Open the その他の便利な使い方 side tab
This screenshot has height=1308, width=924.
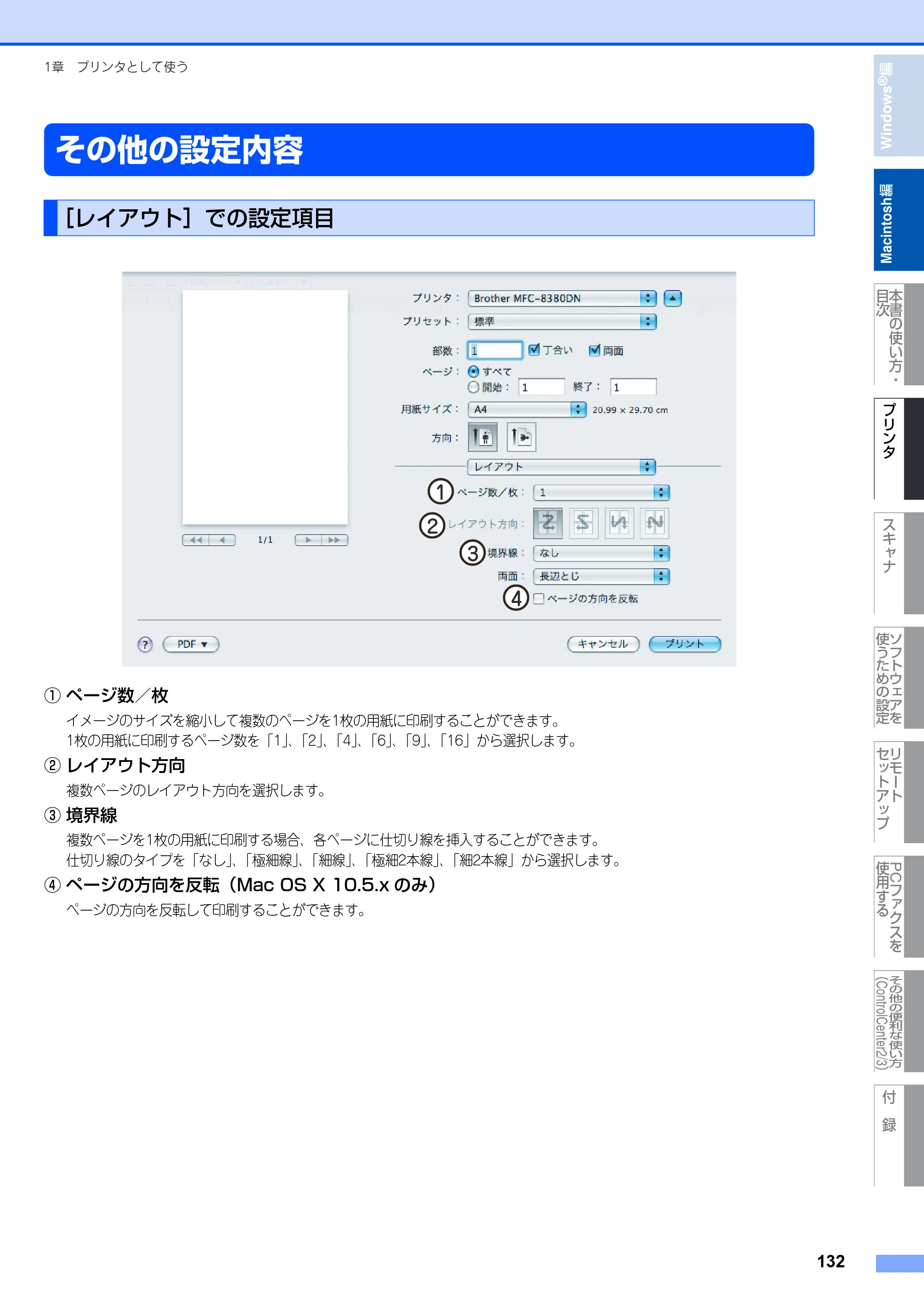click(899, 1022)
